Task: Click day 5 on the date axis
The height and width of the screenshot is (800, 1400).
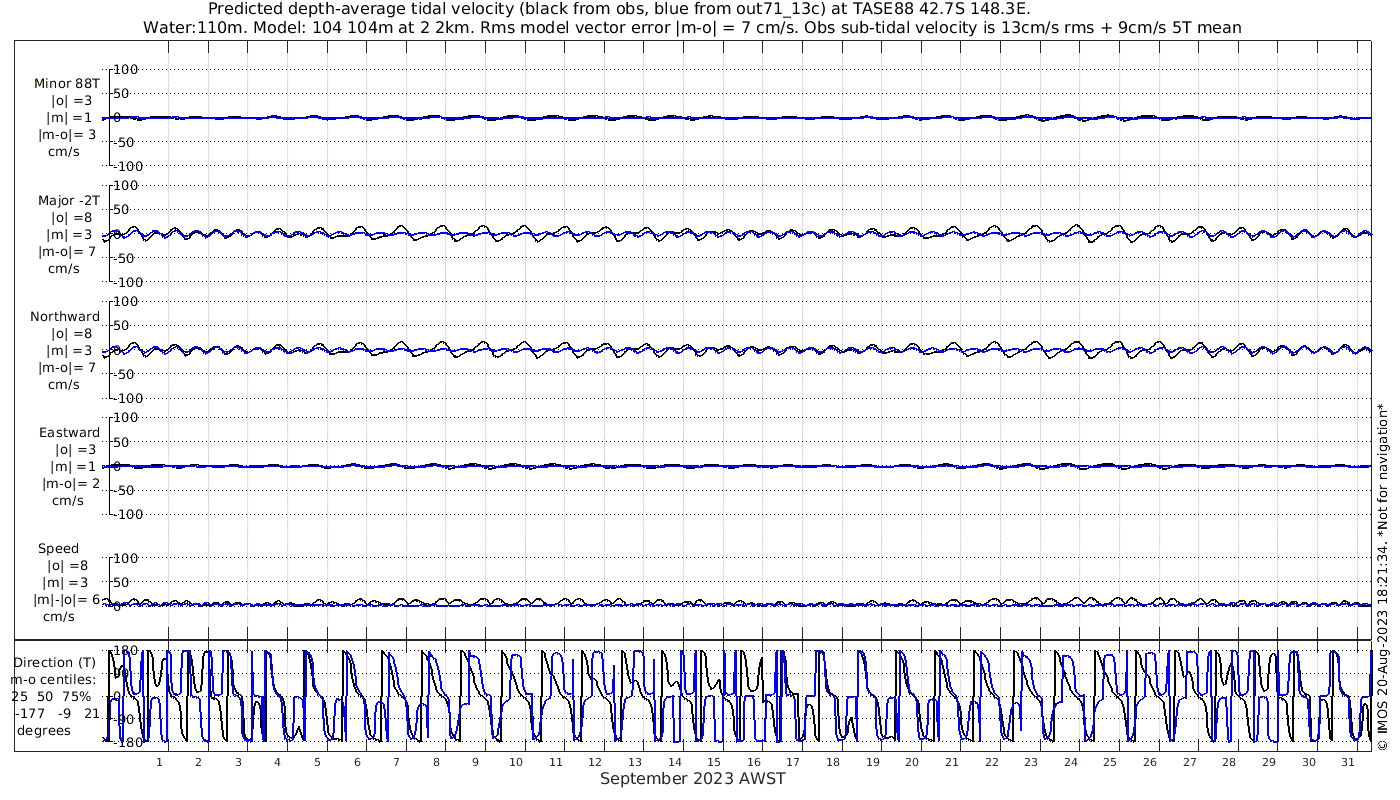Action: point(317,762)
